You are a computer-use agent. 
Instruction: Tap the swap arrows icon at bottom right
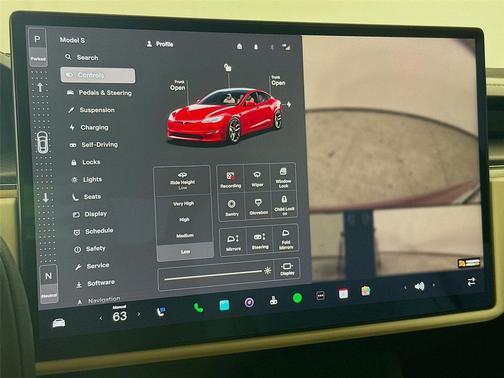click(x=471, y=282)
